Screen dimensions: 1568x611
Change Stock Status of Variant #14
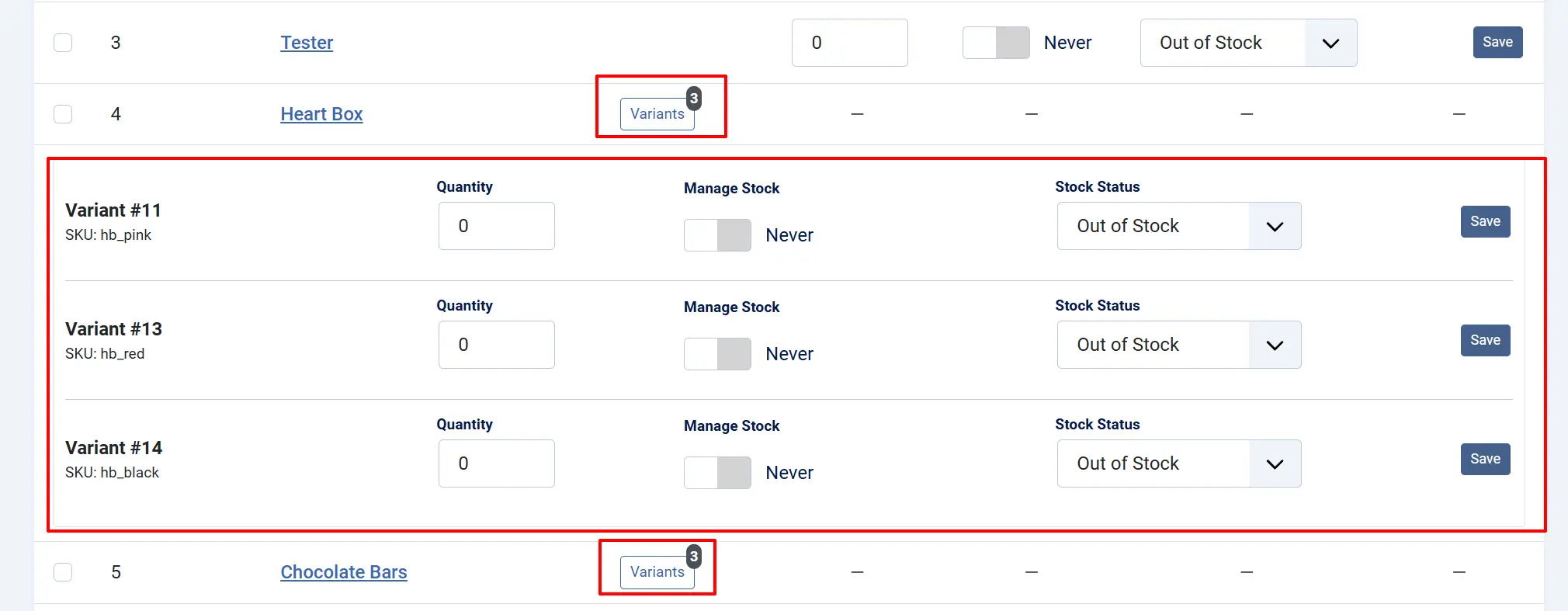coord(1179,463)
